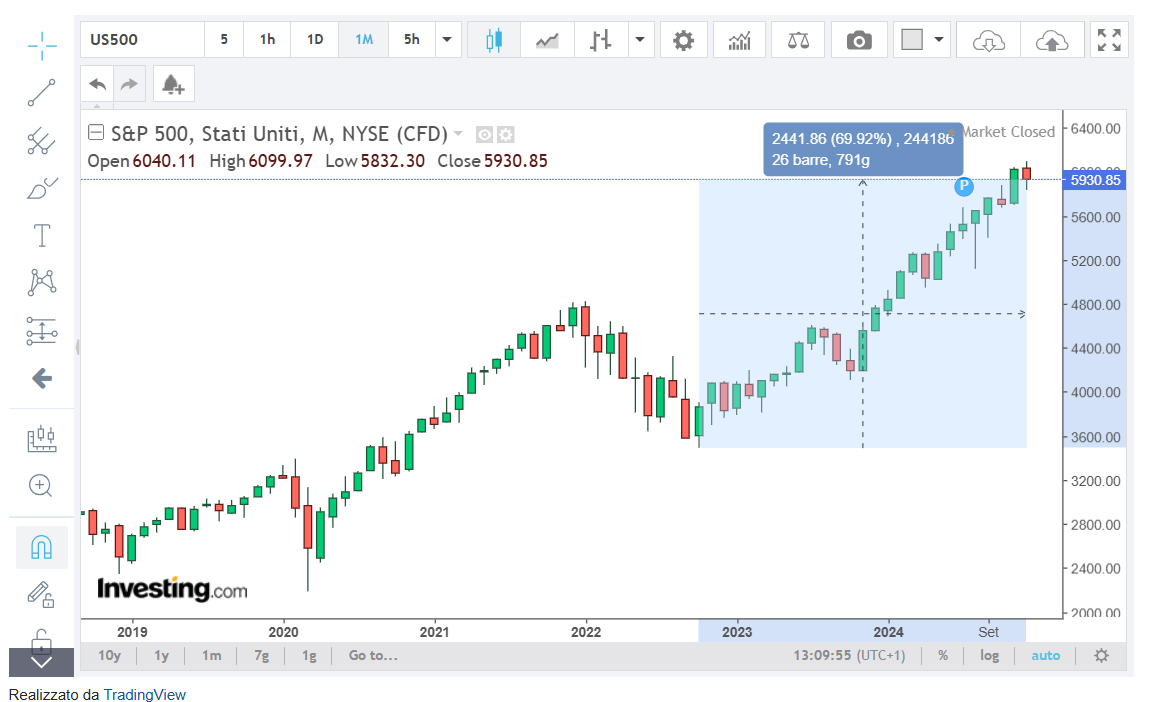Click the US500 symbol input field
The width and height of the screenshot is (1152, 702).
(142, 40)
